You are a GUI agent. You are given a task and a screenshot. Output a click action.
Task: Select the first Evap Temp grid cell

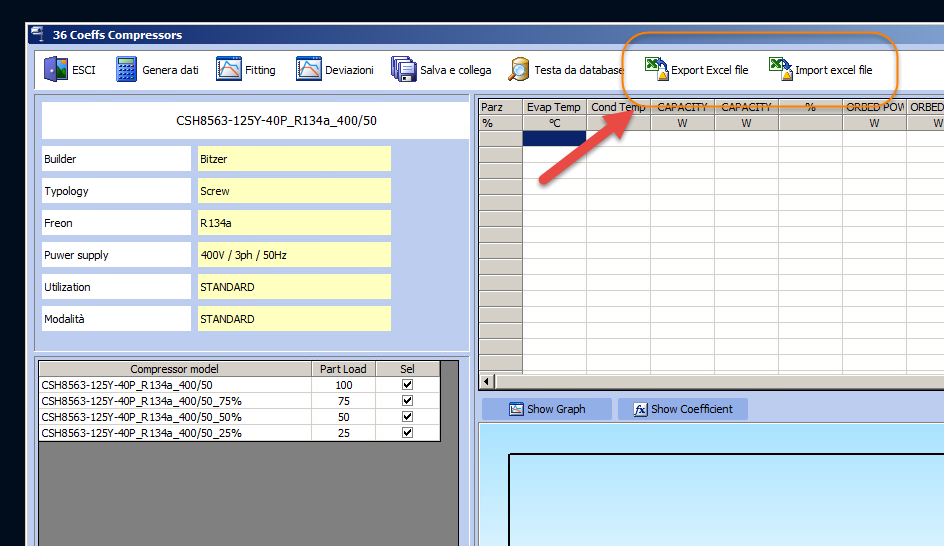pos(554,139)
